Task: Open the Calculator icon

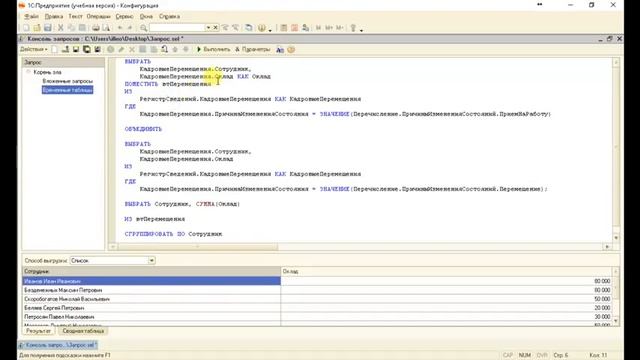Action: 284,28
